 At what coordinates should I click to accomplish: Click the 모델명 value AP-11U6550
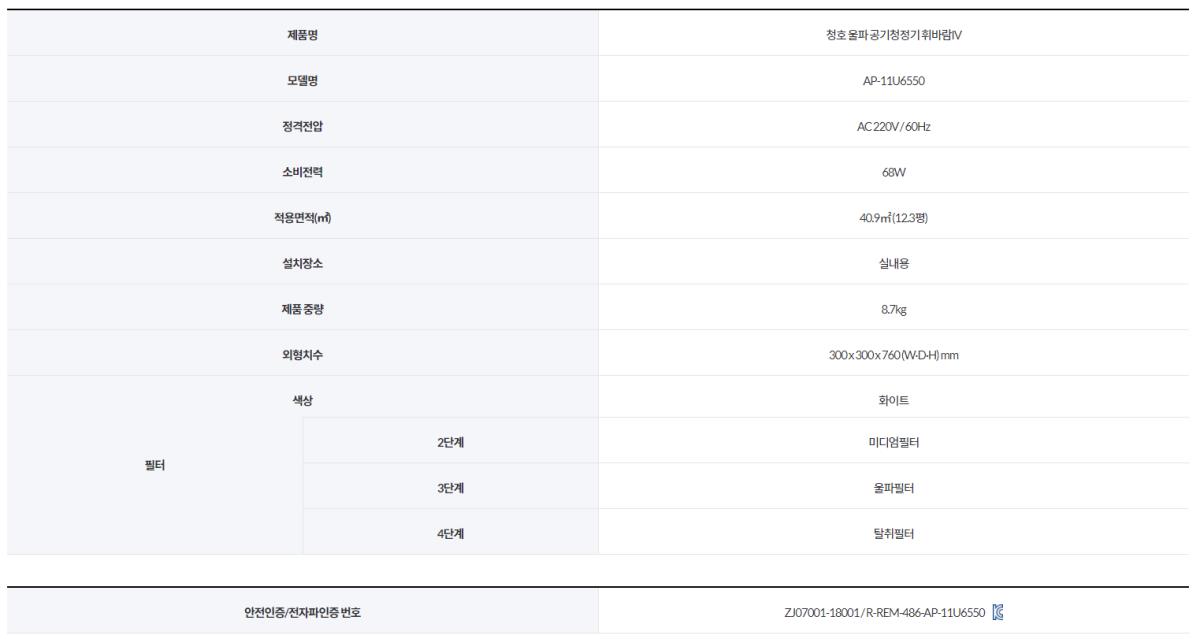tap(895, 81)
